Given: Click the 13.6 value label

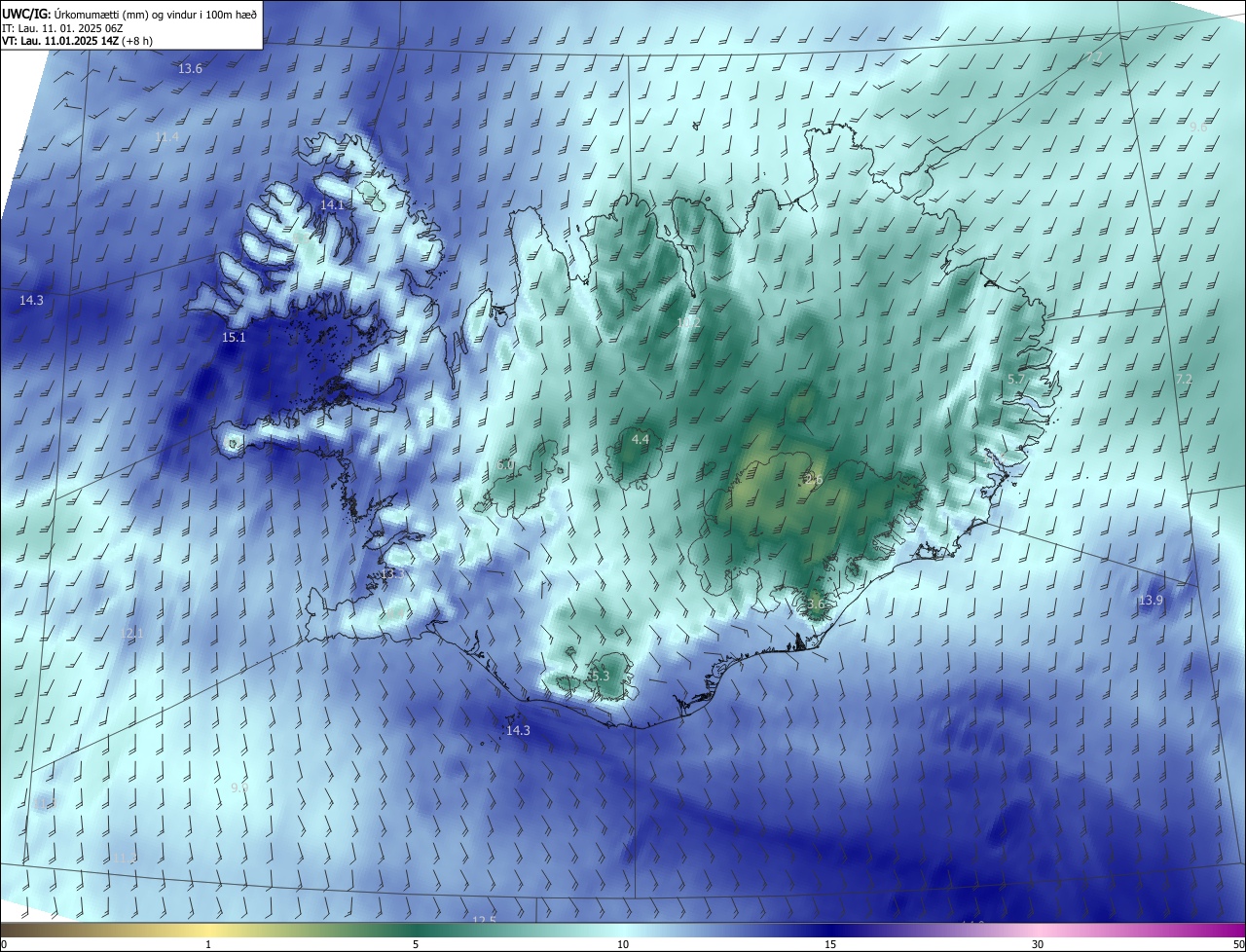Looking at the screenshot, I should point(190,69).
